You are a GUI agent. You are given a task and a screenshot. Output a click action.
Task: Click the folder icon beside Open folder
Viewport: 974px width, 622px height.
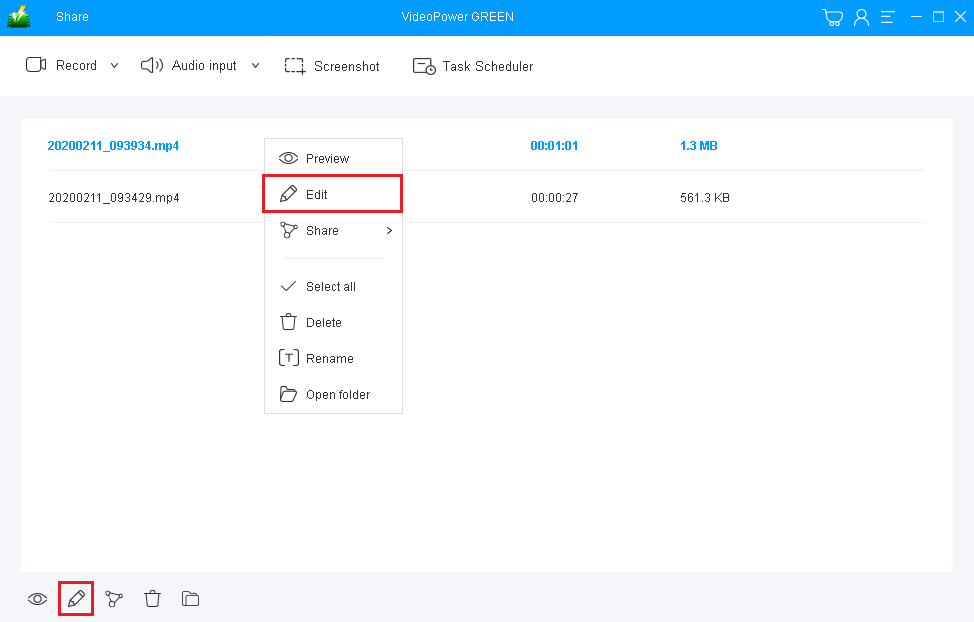click(288, 394)
